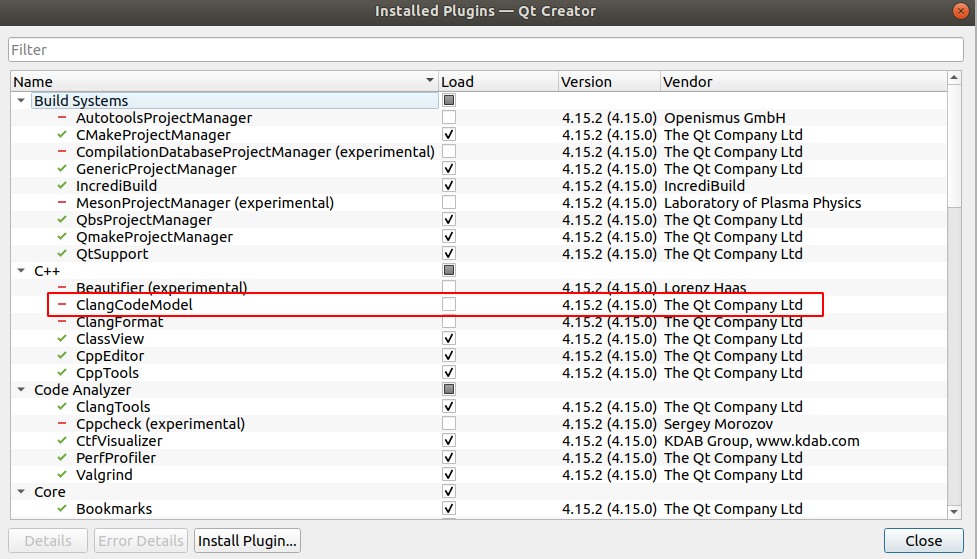
Task: Select the PerfProfiler plugin row
Action: click(479, 457)
